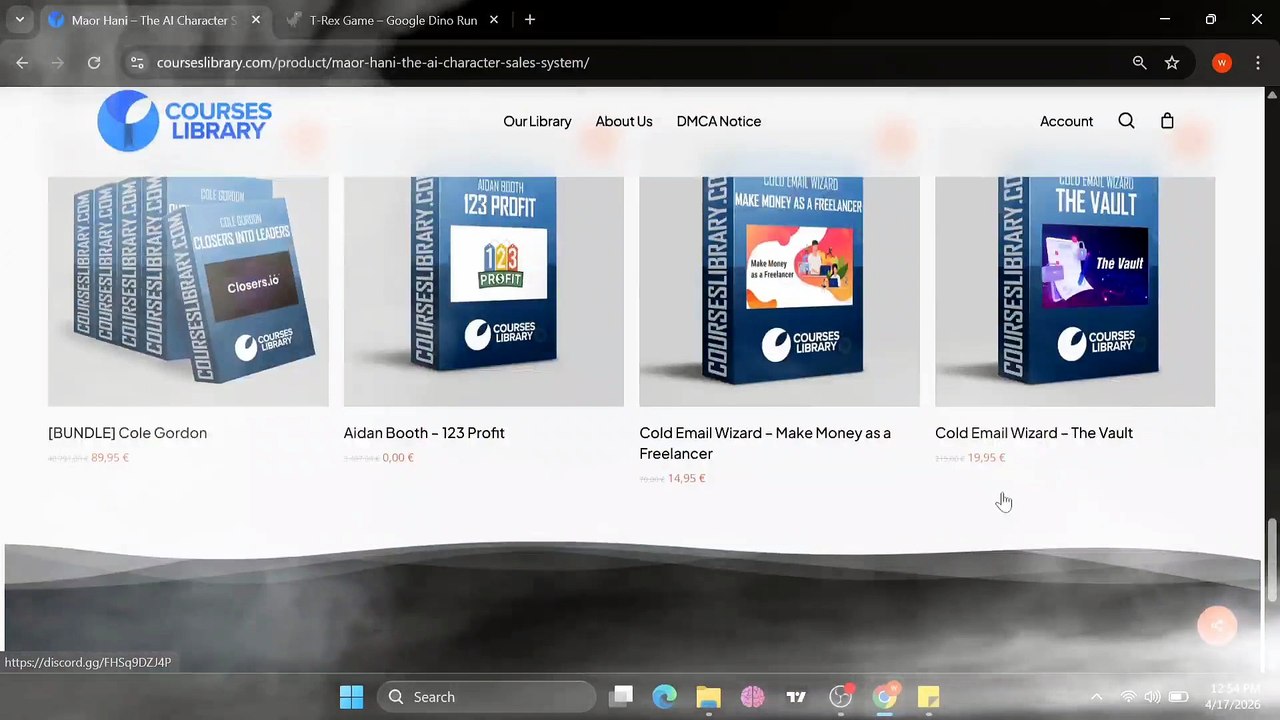
Task: Click the 19,95 € price
Action: [x=986, y=458]
